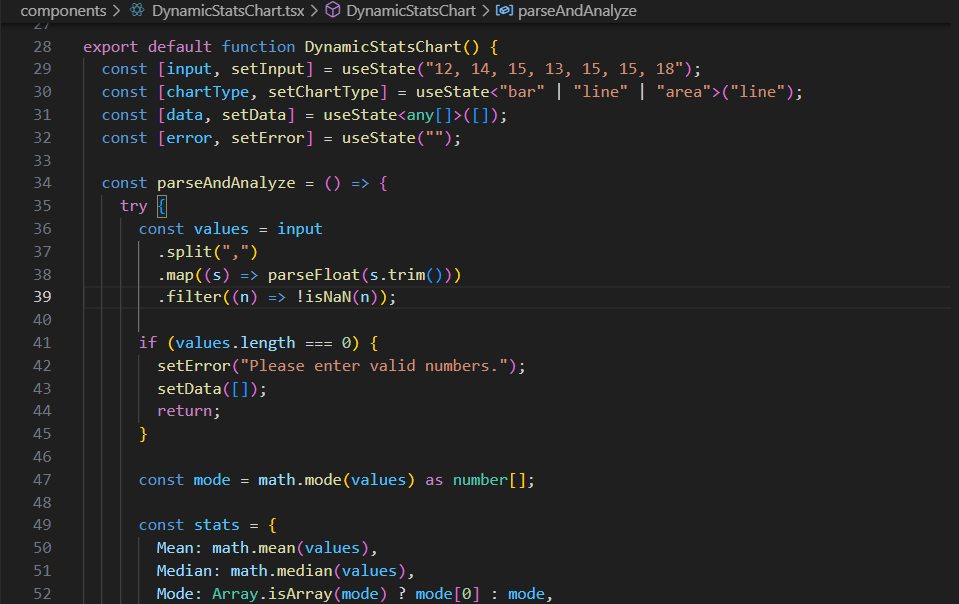
Task: Click 'parseFloat' on line 38
Action: (x=314, y=275)
